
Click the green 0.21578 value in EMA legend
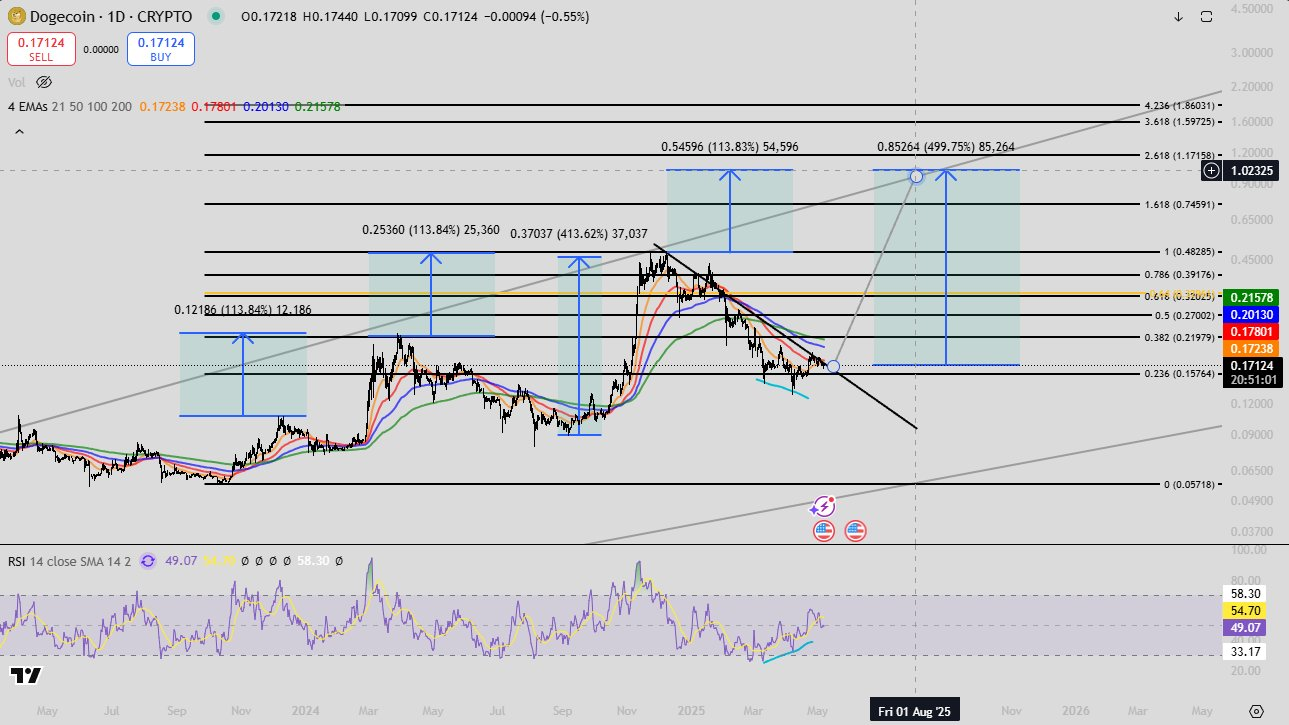point(320,106)
